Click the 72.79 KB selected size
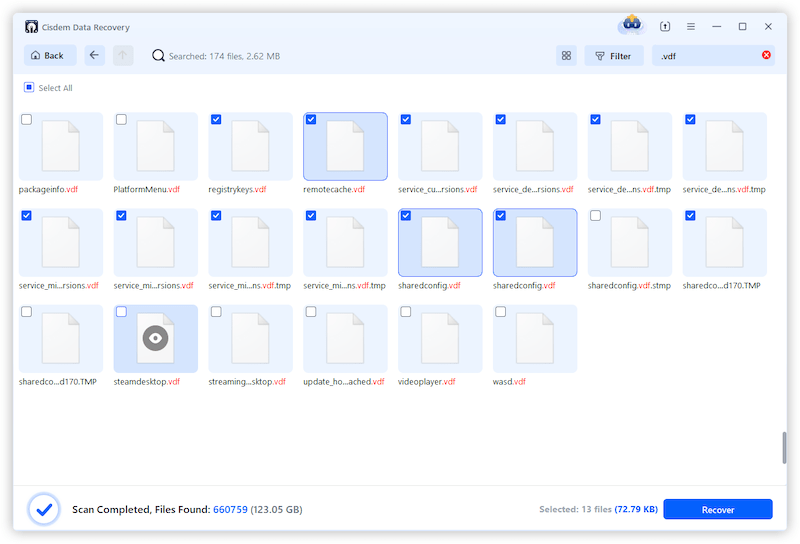The width and height of the screenshot is (800, 544). click(x=636, y=509)
